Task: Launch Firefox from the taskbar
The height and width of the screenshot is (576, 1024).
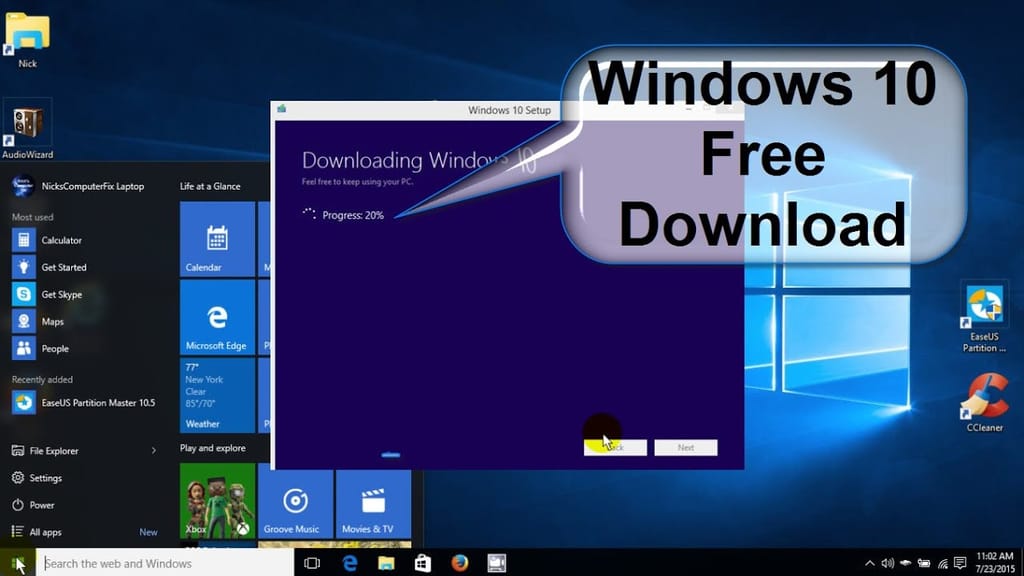Action: [460, 563]
